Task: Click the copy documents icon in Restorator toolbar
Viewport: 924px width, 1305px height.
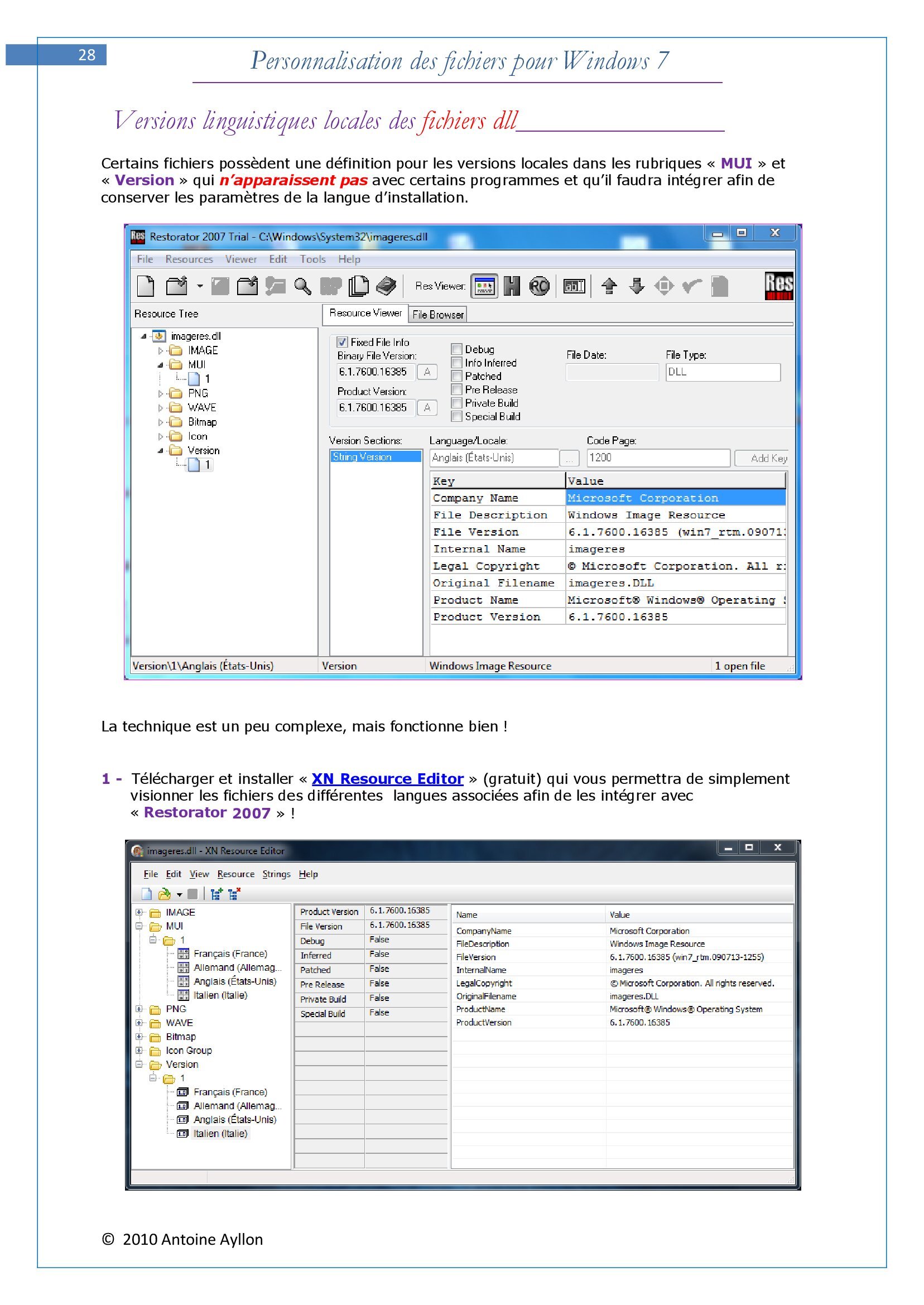Action: point(358,286)
